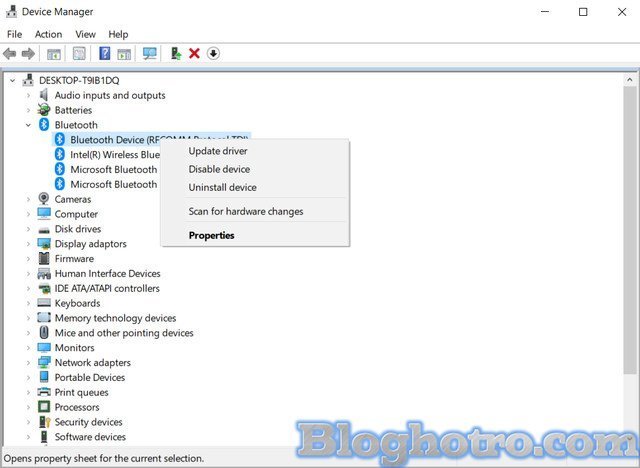Screen dimensions: 640x468
Task: Click the Mice and other pointing devices icon
Action: point(44,333)
